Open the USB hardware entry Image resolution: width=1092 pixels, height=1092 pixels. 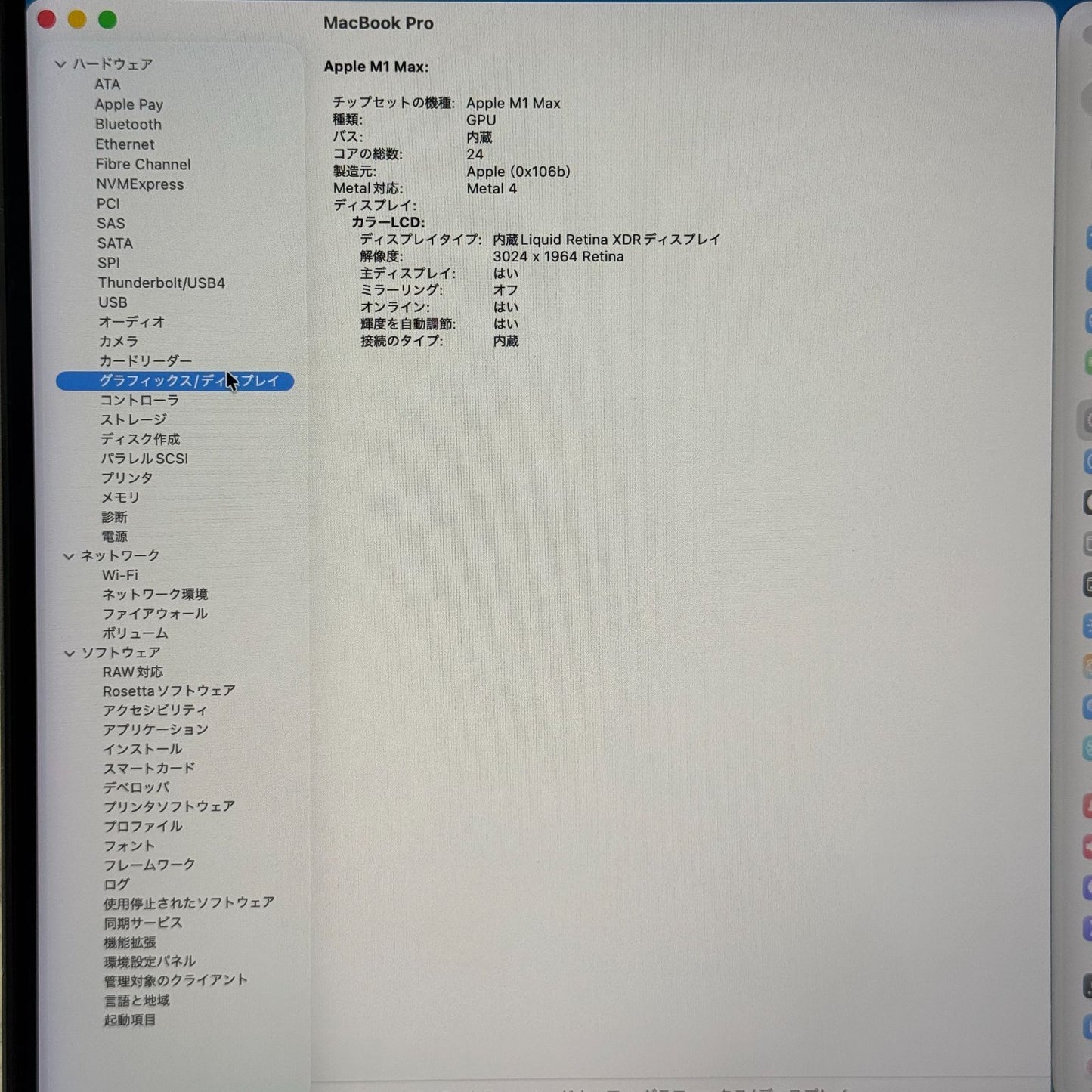tap(113, 302)
